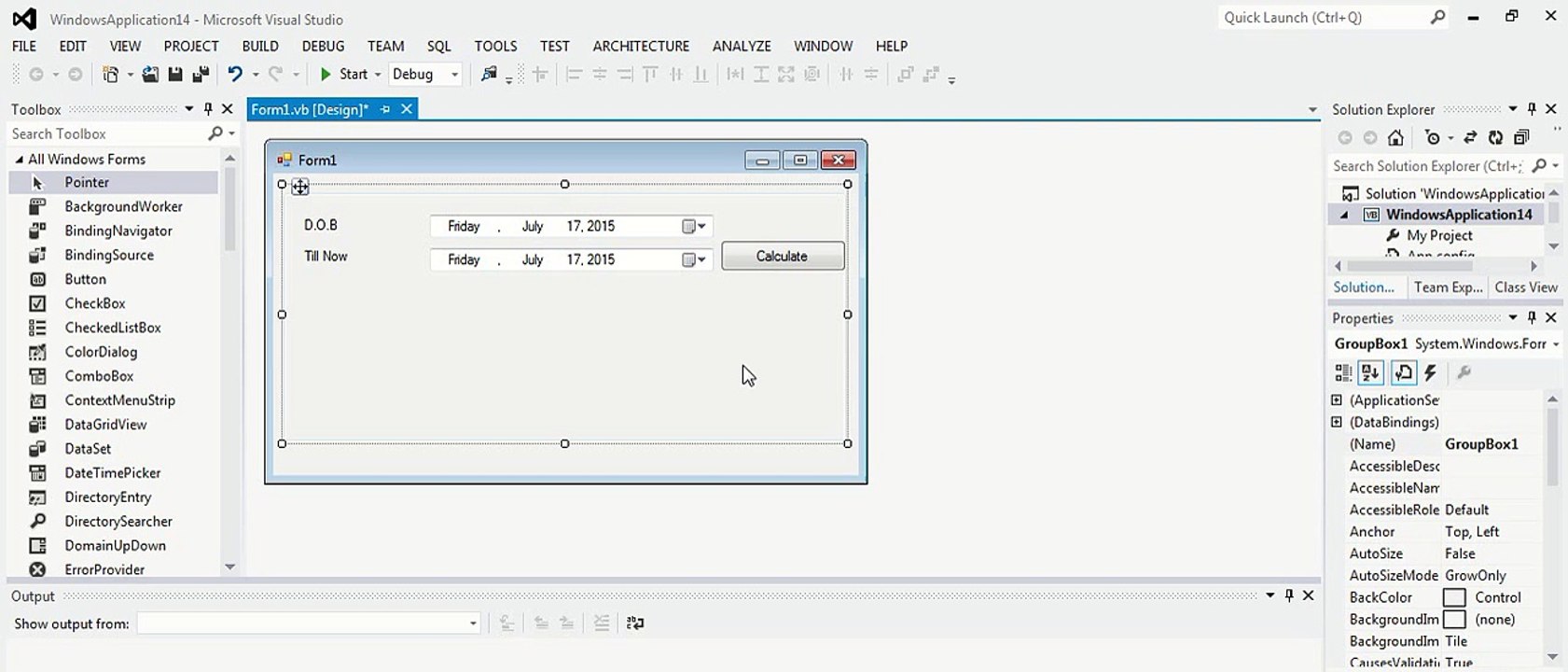
Task: Click the BackgroundImage (none) swatch
Action: (x=1454, y=620)
